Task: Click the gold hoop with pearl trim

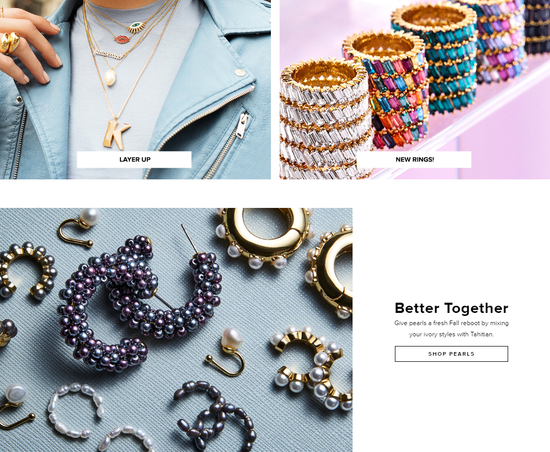Action: click(x=266, y=237)
